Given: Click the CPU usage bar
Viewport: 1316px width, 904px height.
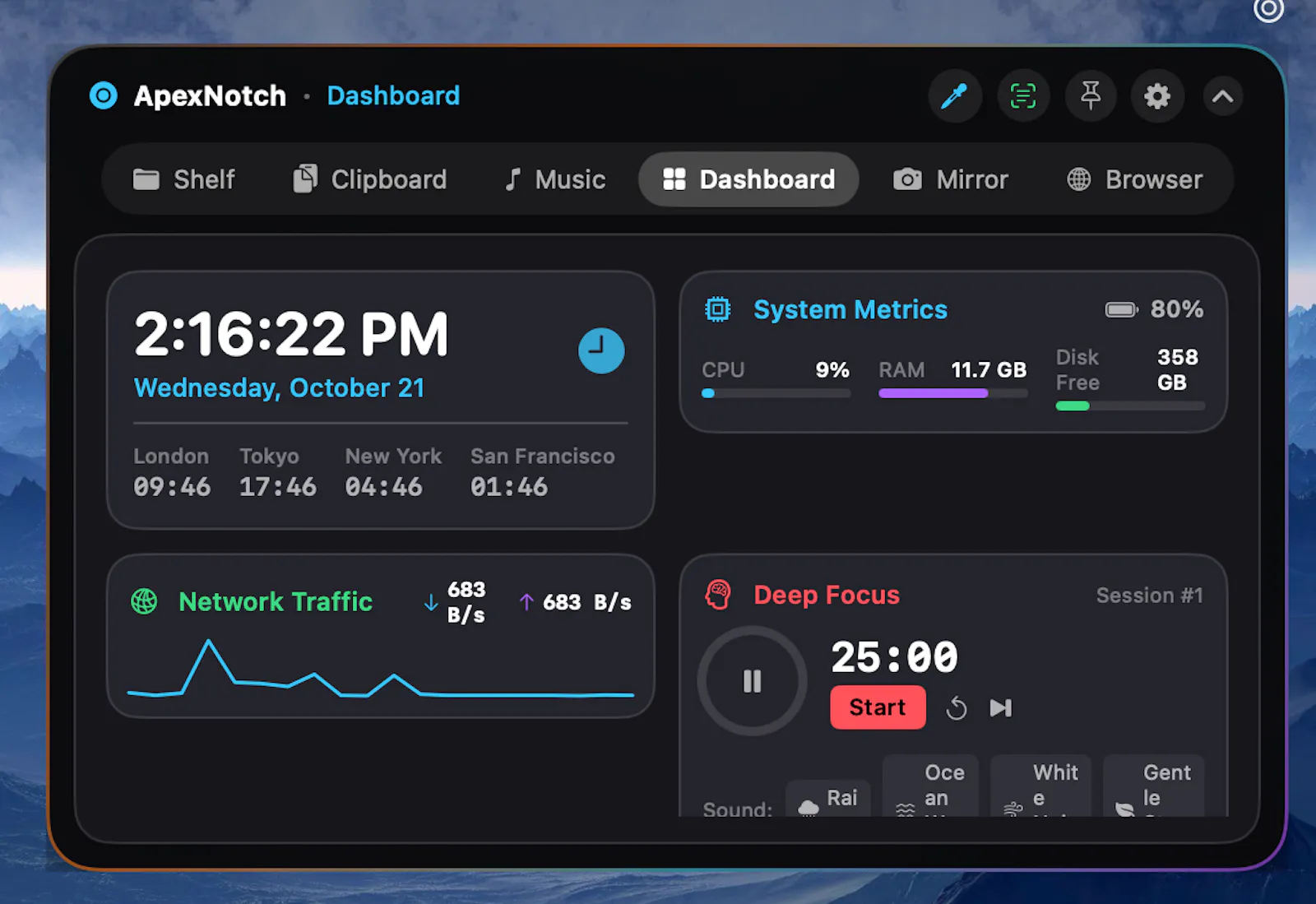Looking at the screenshot, I should [x=776, y=393].
